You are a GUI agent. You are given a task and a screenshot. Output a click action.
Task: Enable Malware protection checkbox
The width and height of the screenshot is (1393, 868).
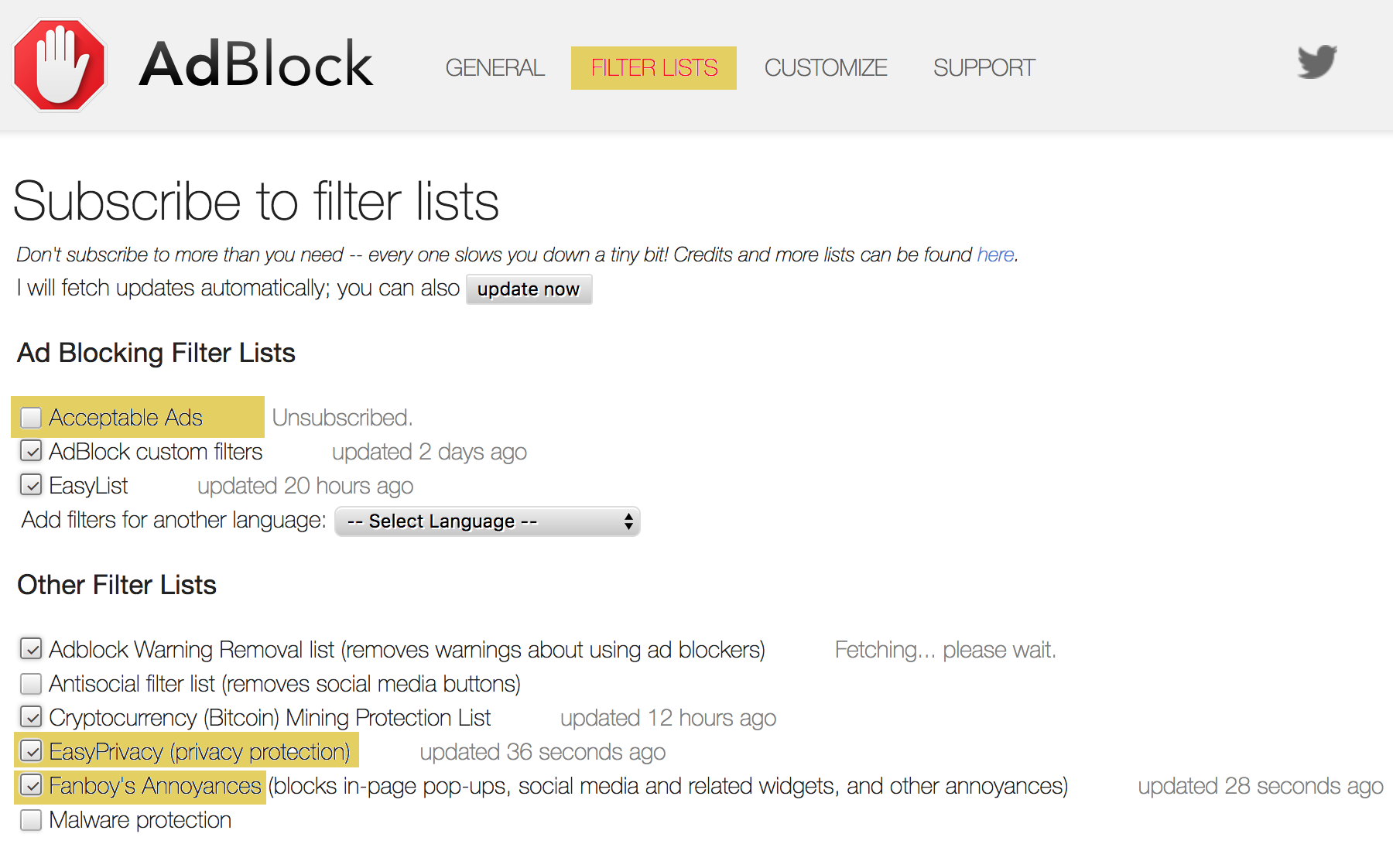pos(31,820)
